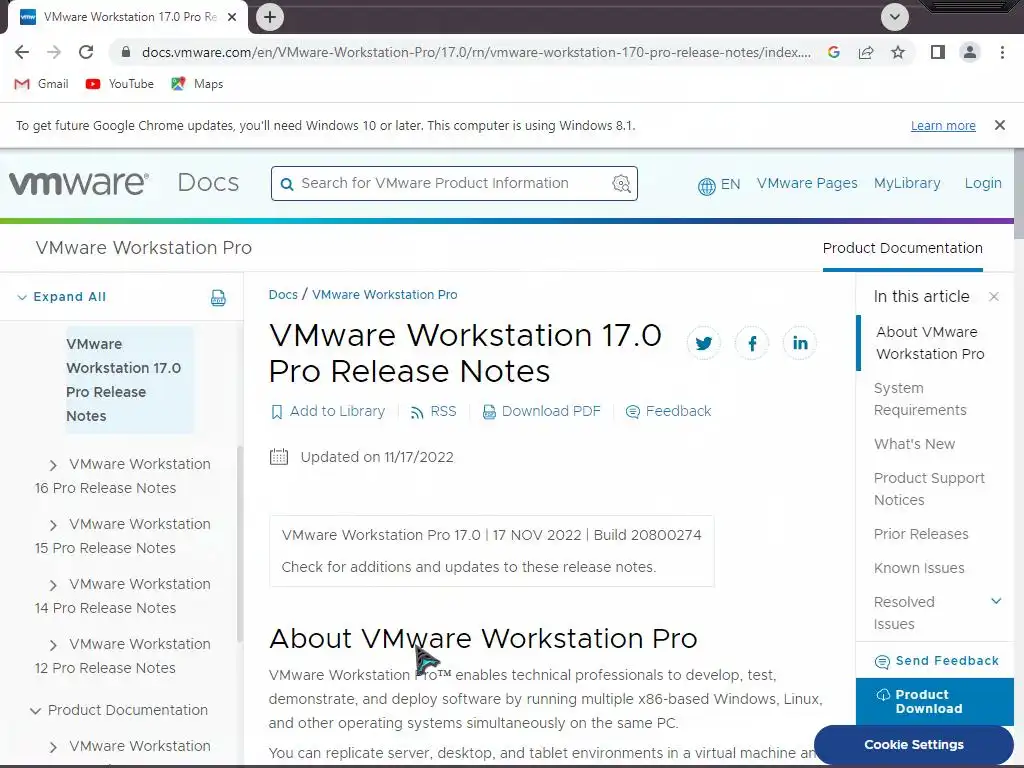Open the Chrome profile menu
The height and width of the screenshot is (768, 1024).
coord(970,52)
